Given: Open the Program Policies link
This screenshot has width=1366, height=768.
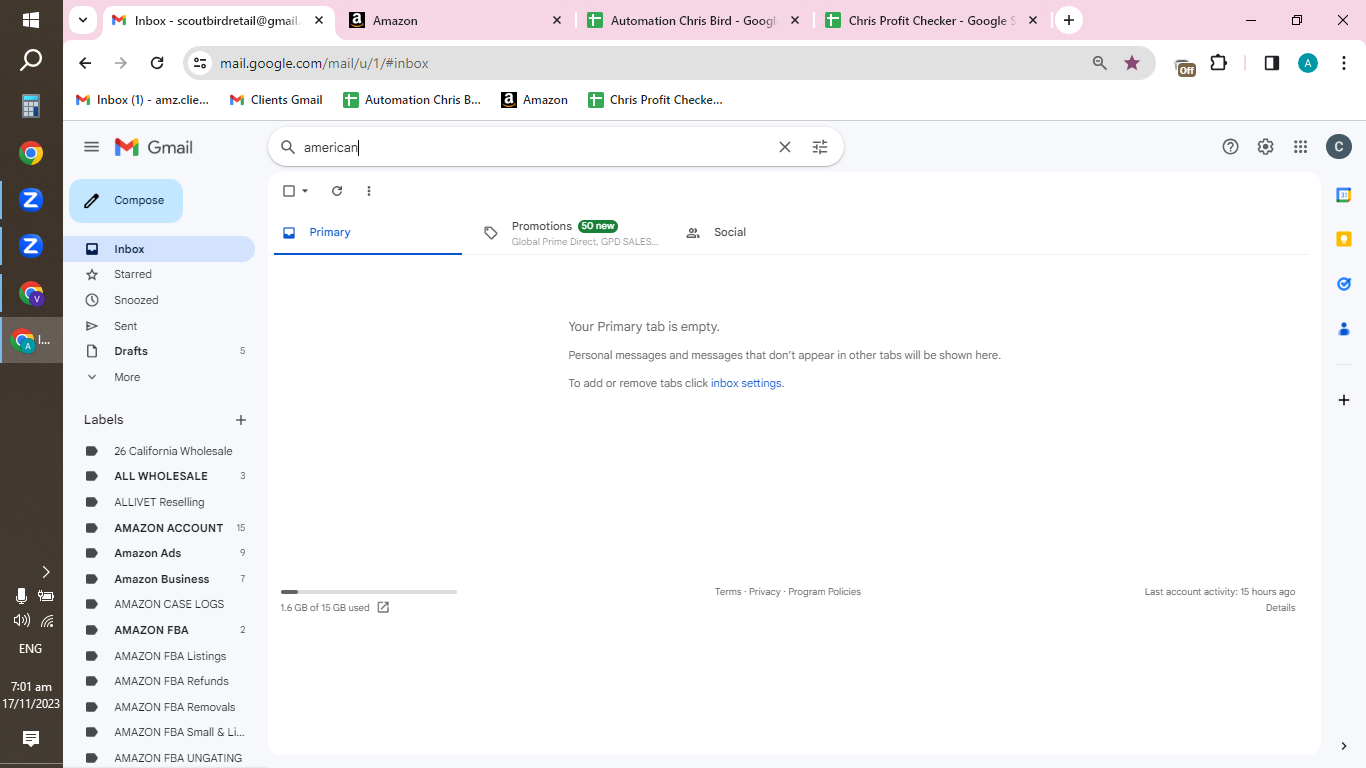Looking at the screenshot, I should 824,592.
